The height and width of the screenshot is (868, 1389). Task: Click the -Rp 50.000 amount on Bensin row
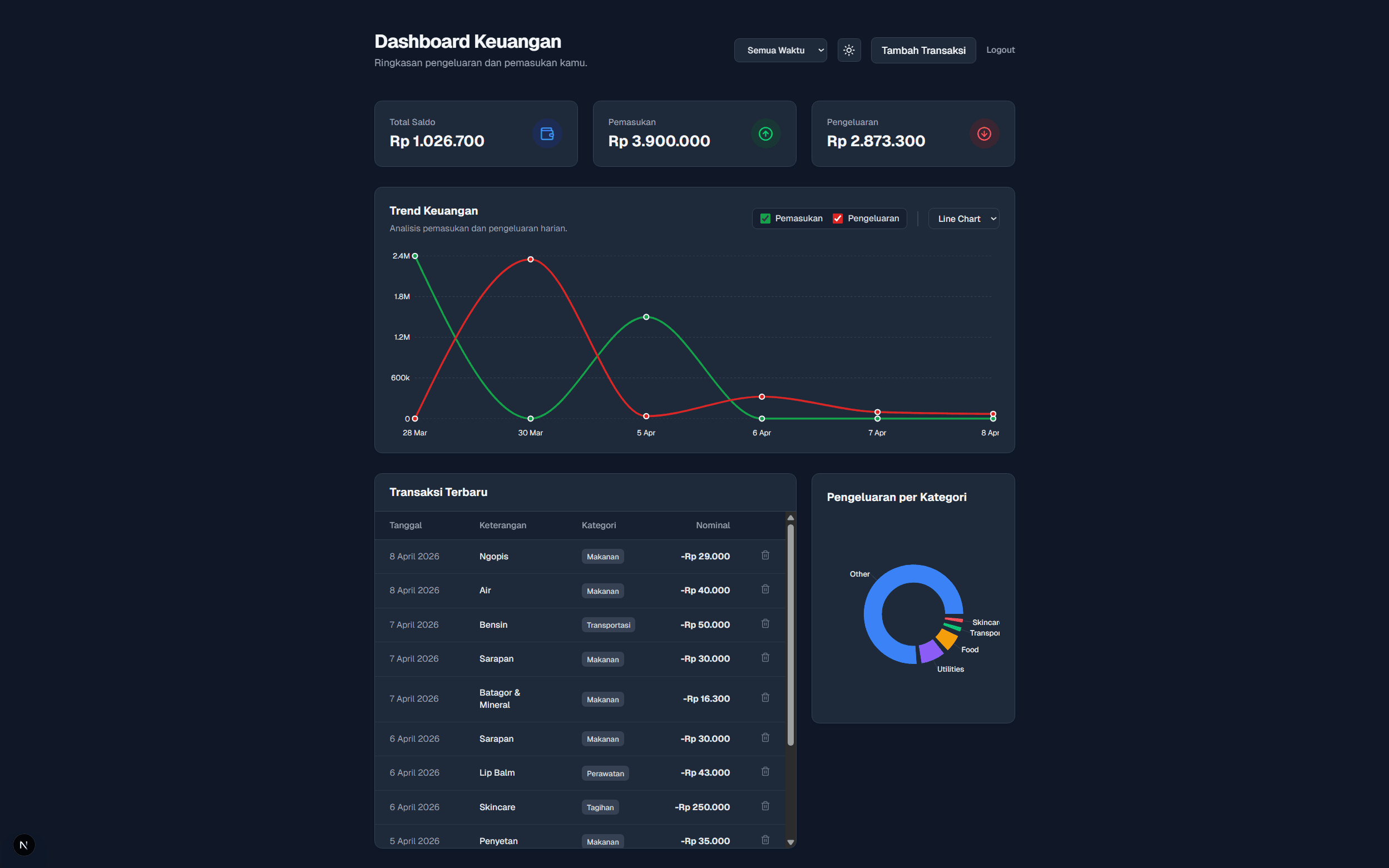(705, 624)
